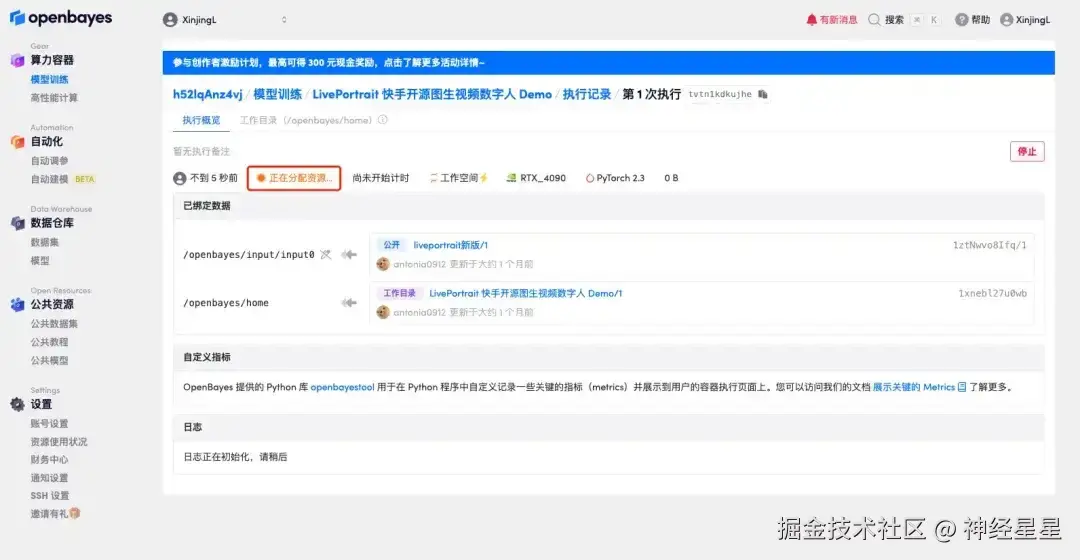Click the 1xnebl27u0wb directory ID
This screenshot has height=560, width=1080.
tap(992, 293)
